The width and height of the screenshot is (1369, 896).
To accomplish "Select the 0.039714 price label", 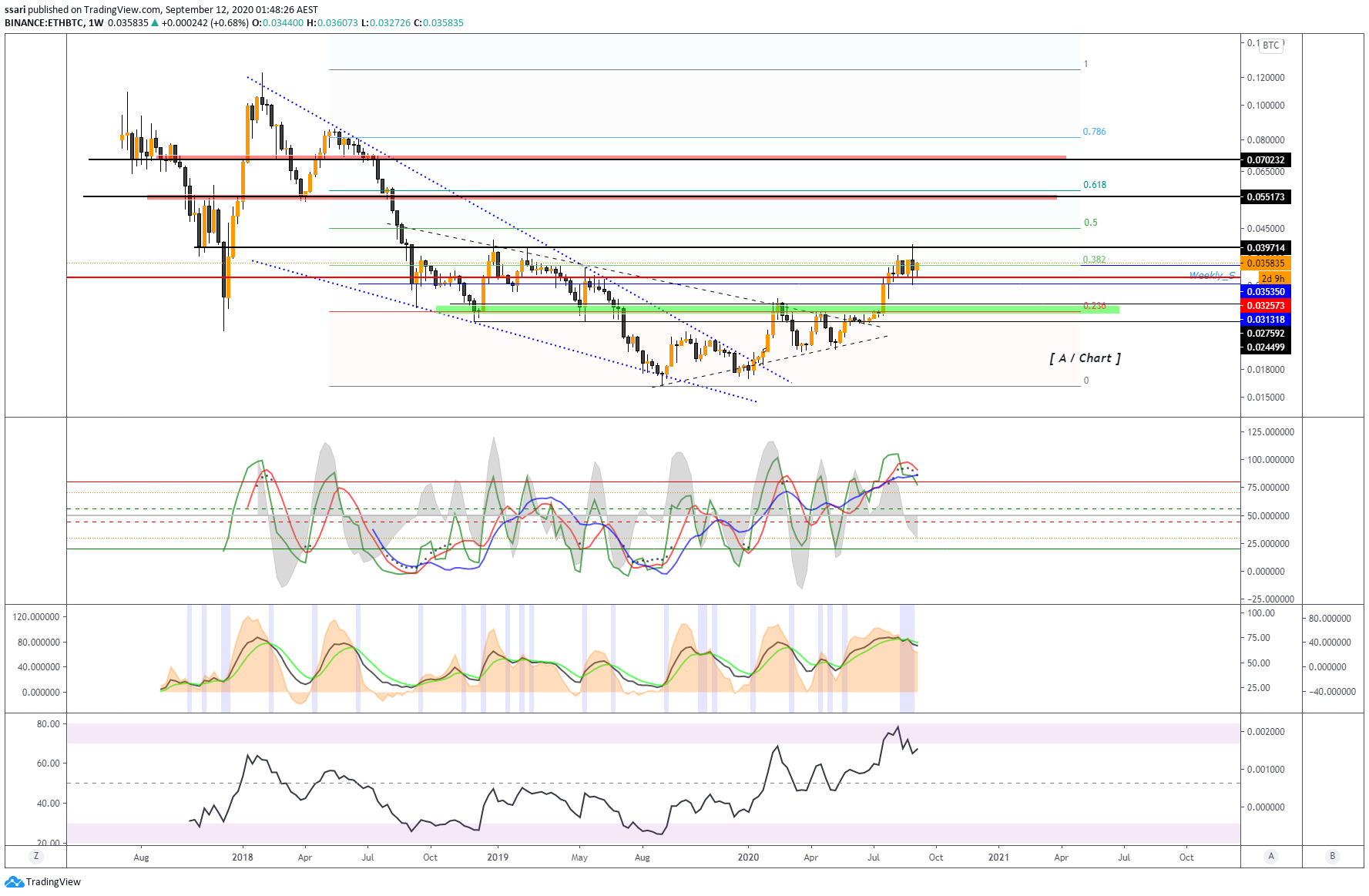I will [x=1266, y=248].
